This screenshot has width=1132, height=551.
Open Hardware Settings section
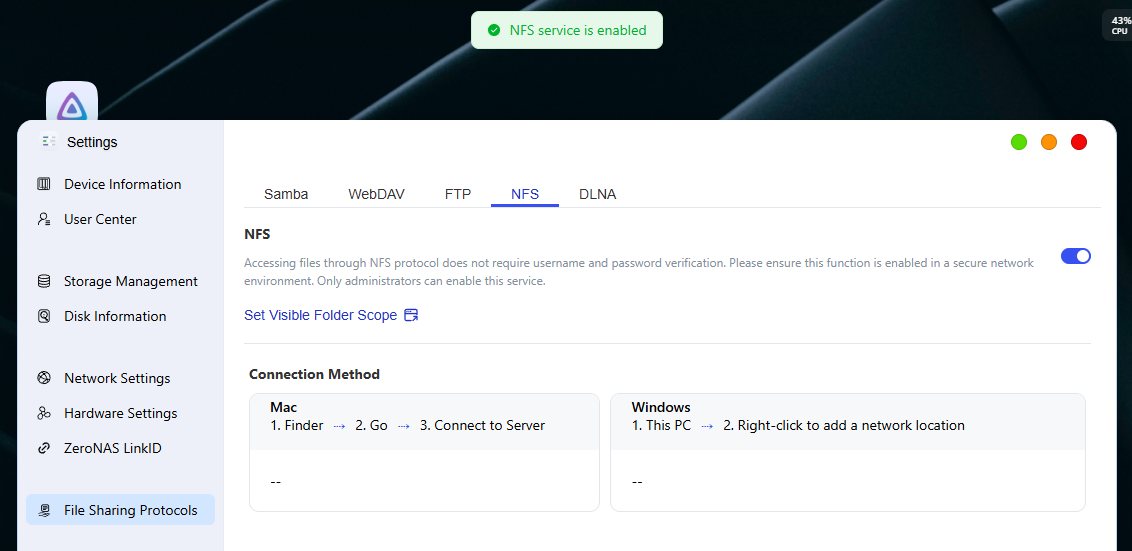click(121, 413)
